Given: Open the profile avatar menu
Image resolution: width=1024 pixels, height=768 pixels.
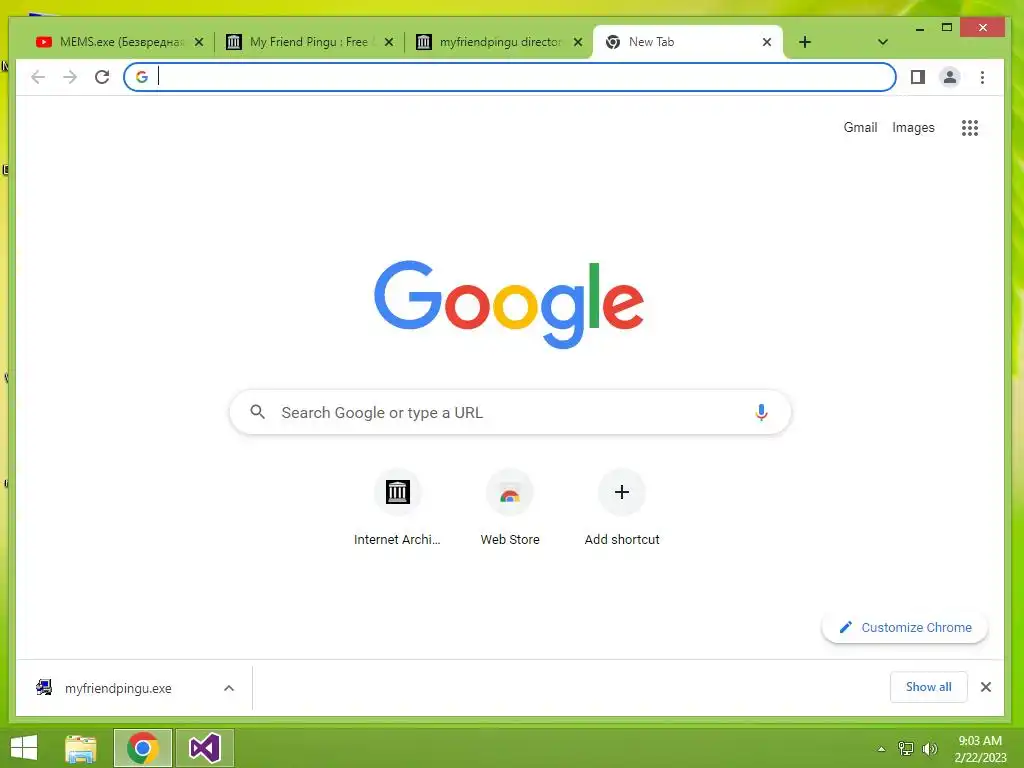Looking at the screenshot, I should click(950, 77).
